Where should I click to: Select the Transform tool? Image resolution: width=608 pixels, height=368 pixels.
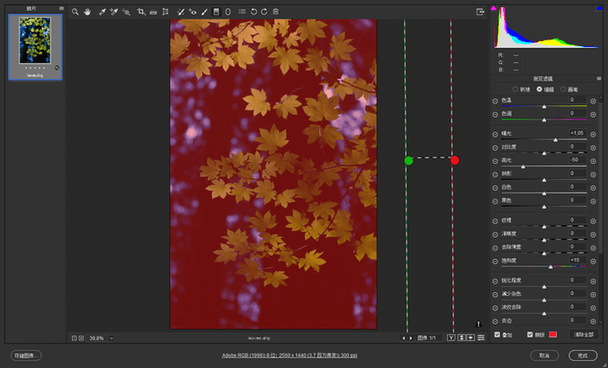[166, 12]
